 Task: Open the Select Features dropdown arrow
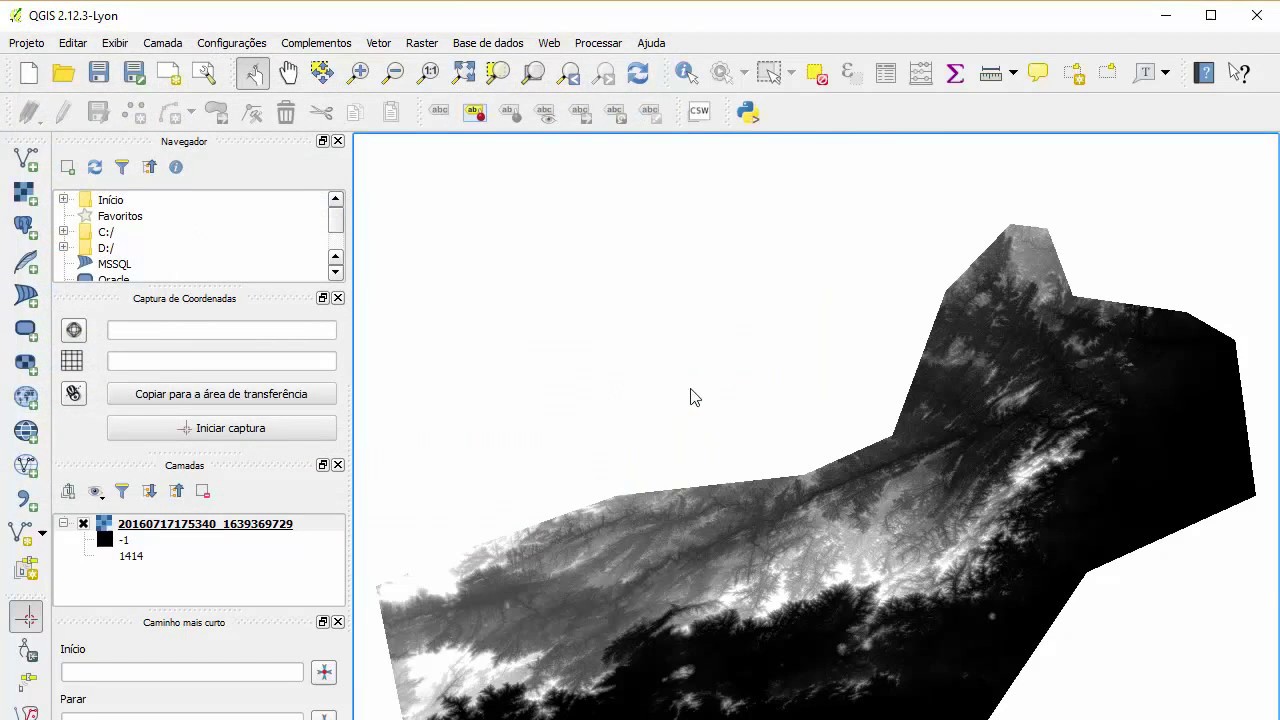coord(791,73)
